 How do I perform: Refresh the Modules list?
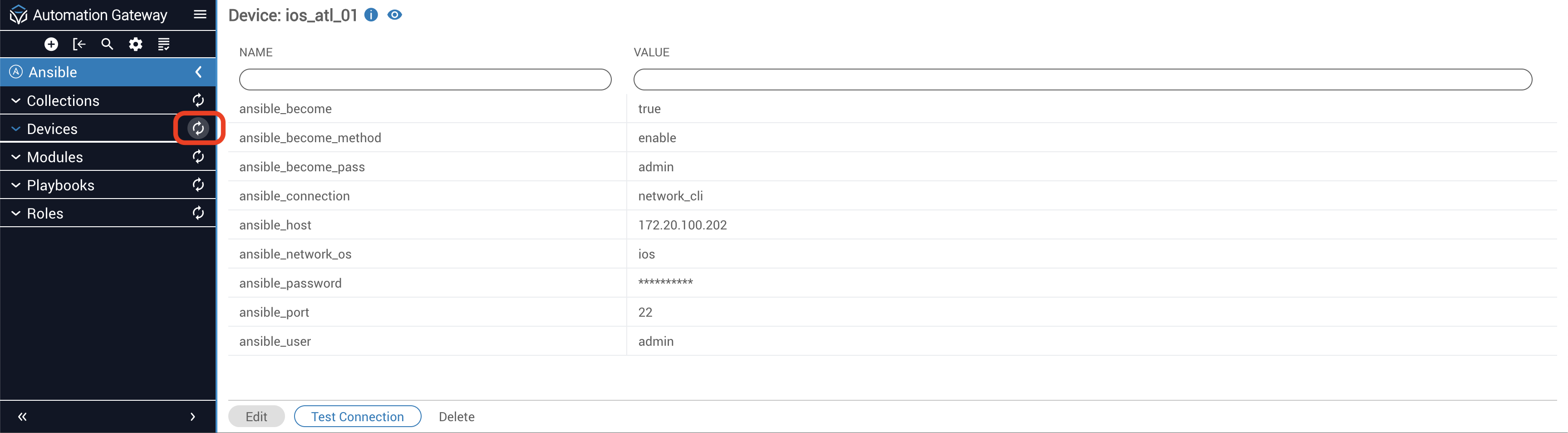tap(198, 157)
